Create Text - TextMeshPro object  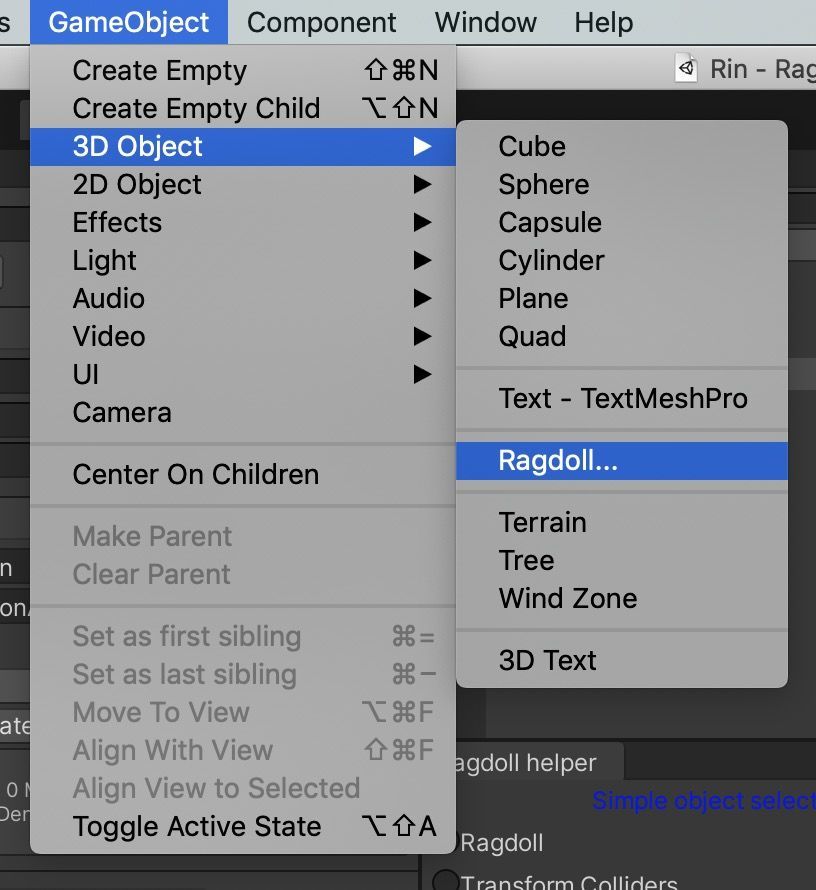pyautogui.click(x=622, y=398)
